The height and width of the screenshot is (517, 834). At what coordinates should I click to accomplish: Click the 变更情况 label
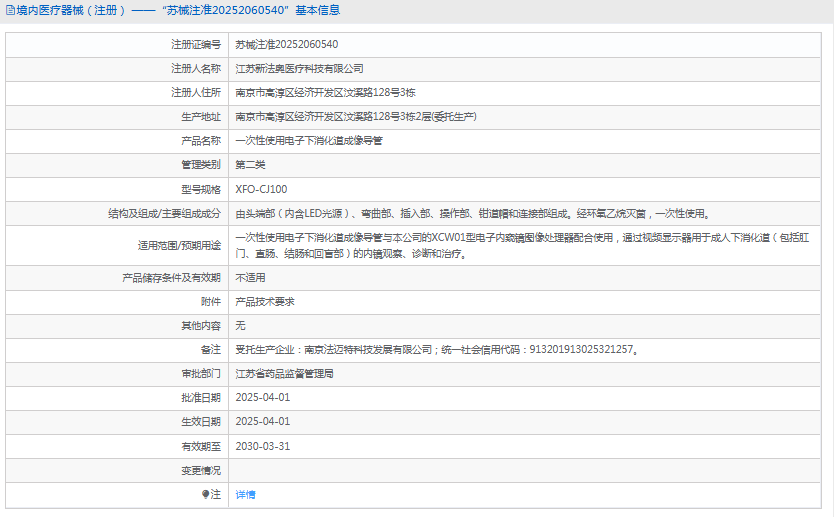click(201, 471)
